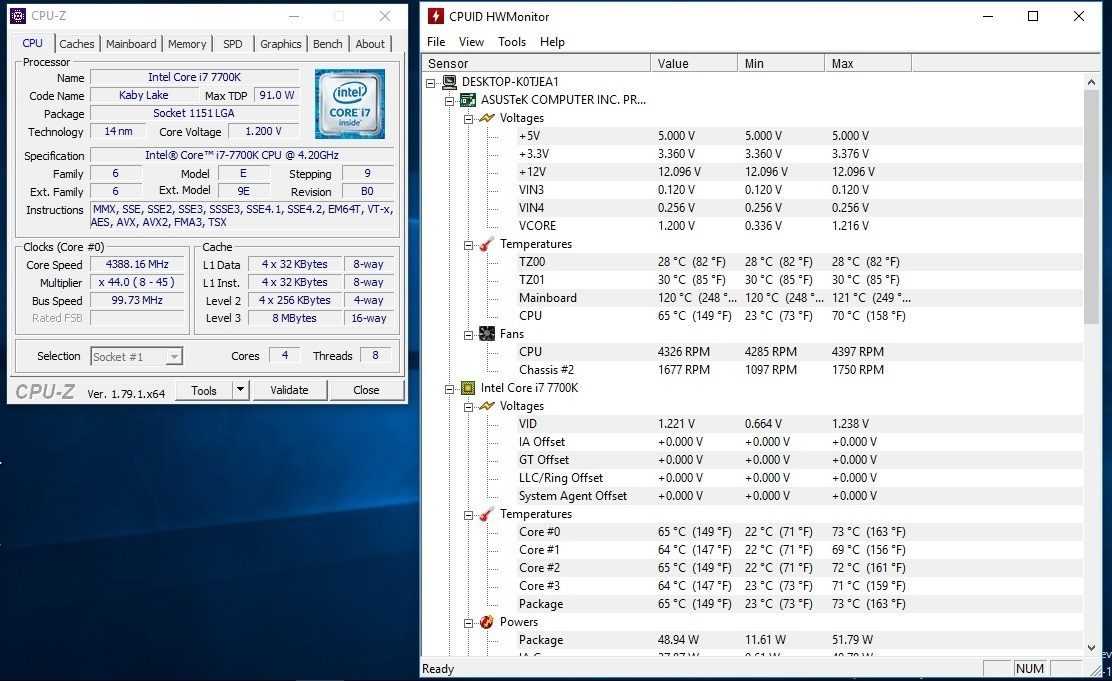
Task: Collapse the CPU Temperatures group
Action: point(468,515)
